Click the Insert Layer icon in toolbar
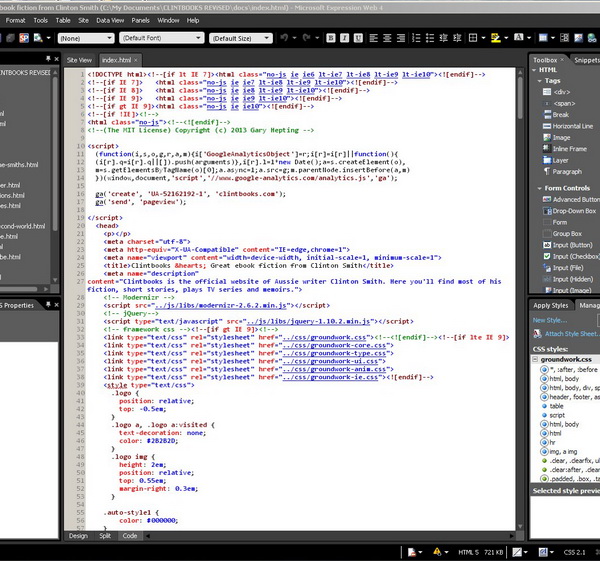This screenshot has height=561, width=600. point(564,38)
